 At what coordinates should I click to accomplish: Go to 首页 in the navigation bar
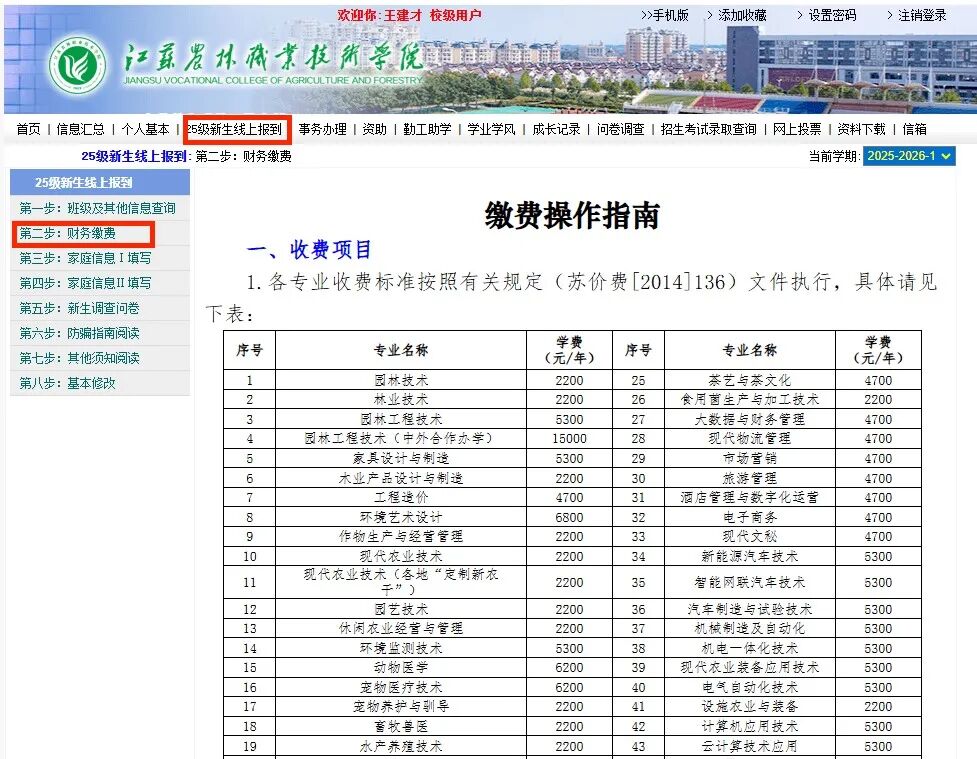click(x=28, y=129)
